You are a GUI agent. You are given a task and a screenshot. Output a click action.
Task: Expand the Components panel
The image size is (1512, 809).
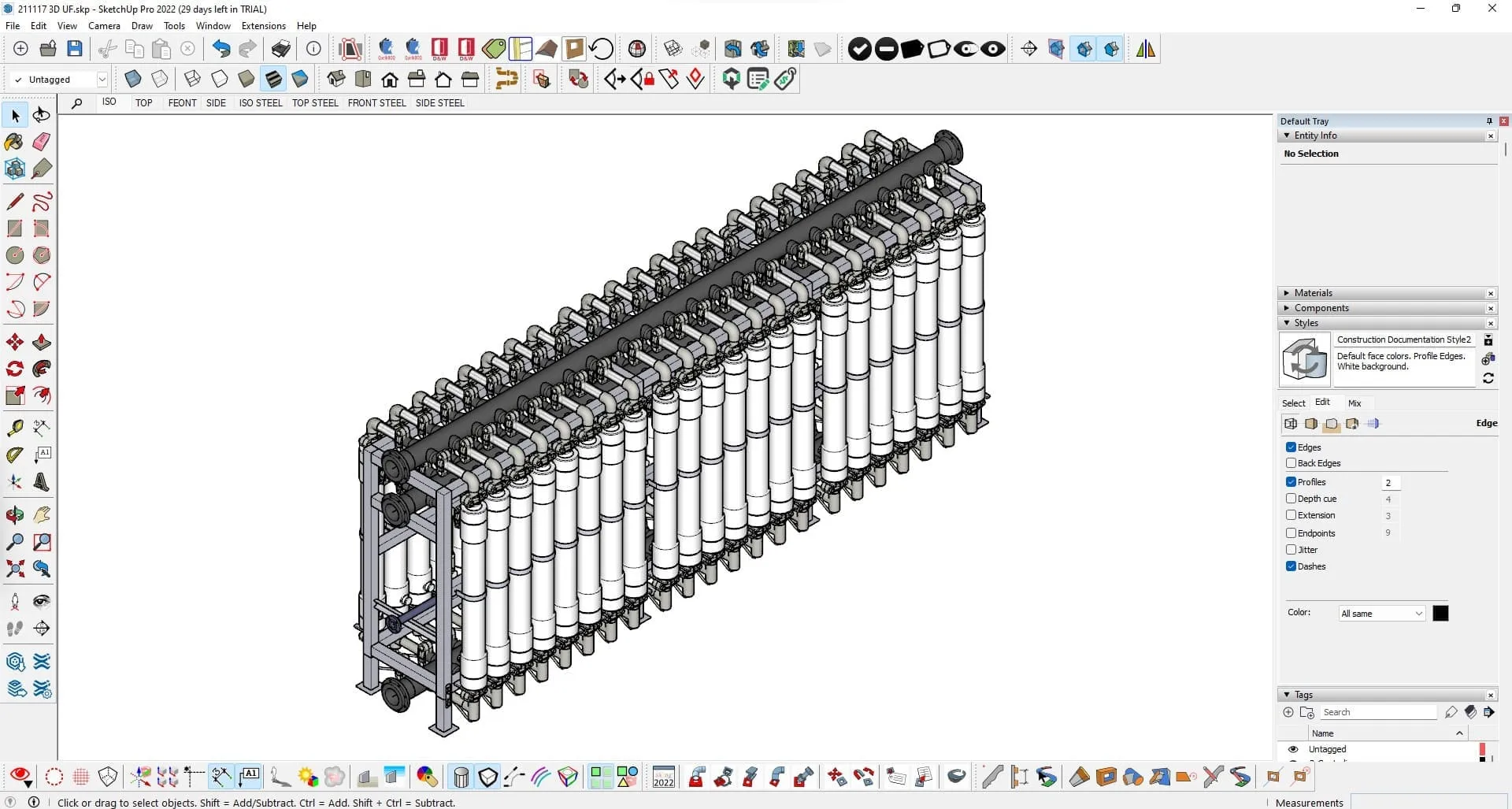(x=1287, y=308)
